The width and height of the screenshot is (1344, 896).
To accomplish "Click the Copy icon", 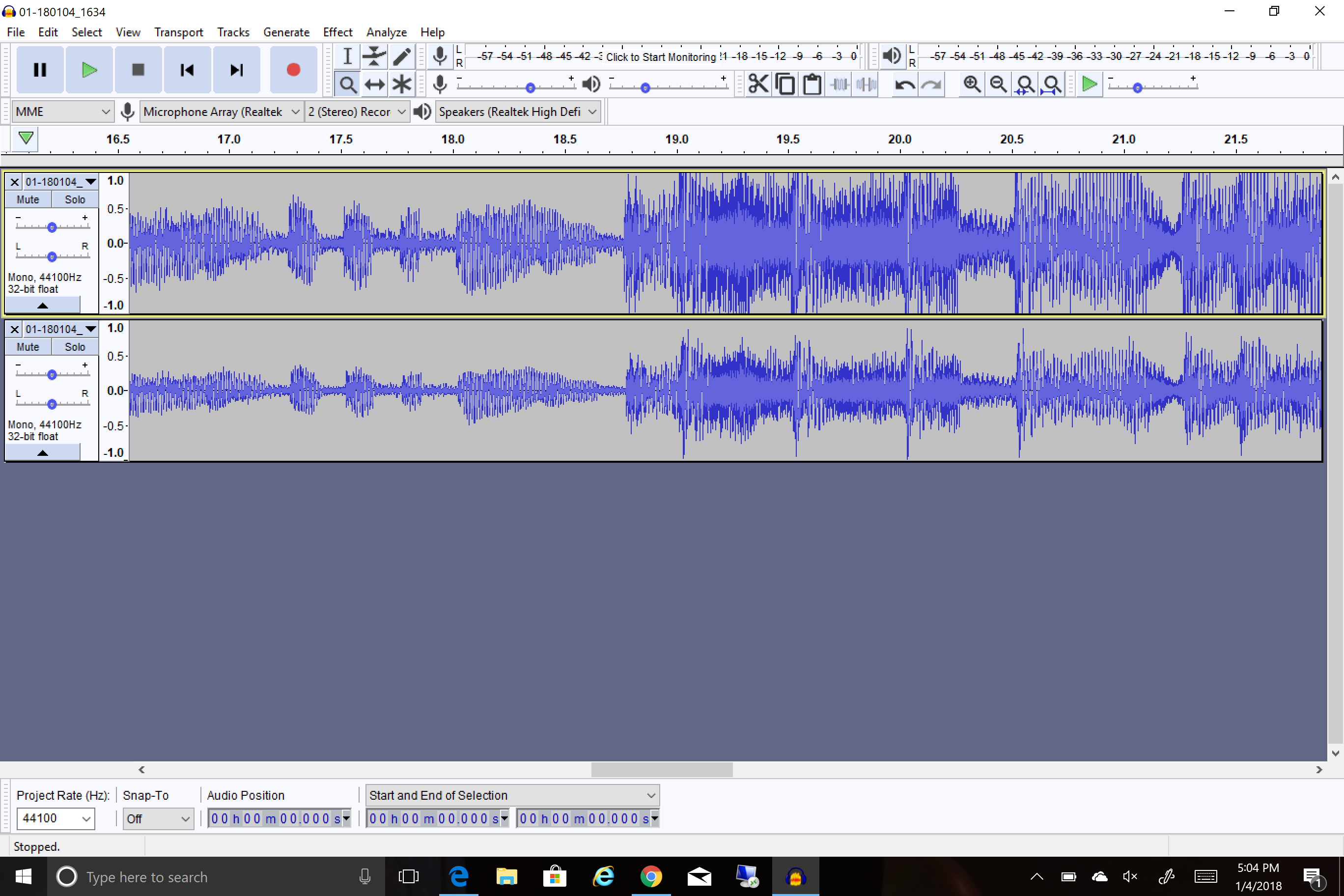I will (x=785, y=84).
